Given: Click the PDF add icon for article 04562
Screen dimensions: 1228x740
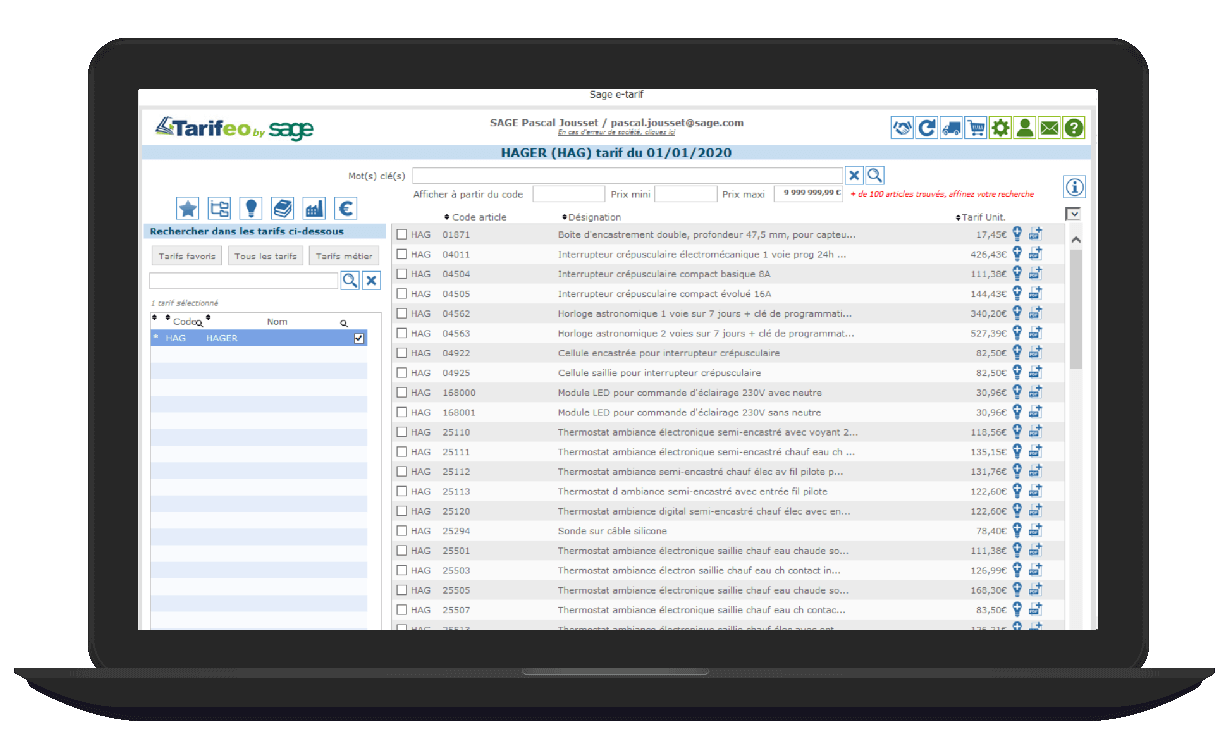Looking at the screenshot, I should 1035,313.
